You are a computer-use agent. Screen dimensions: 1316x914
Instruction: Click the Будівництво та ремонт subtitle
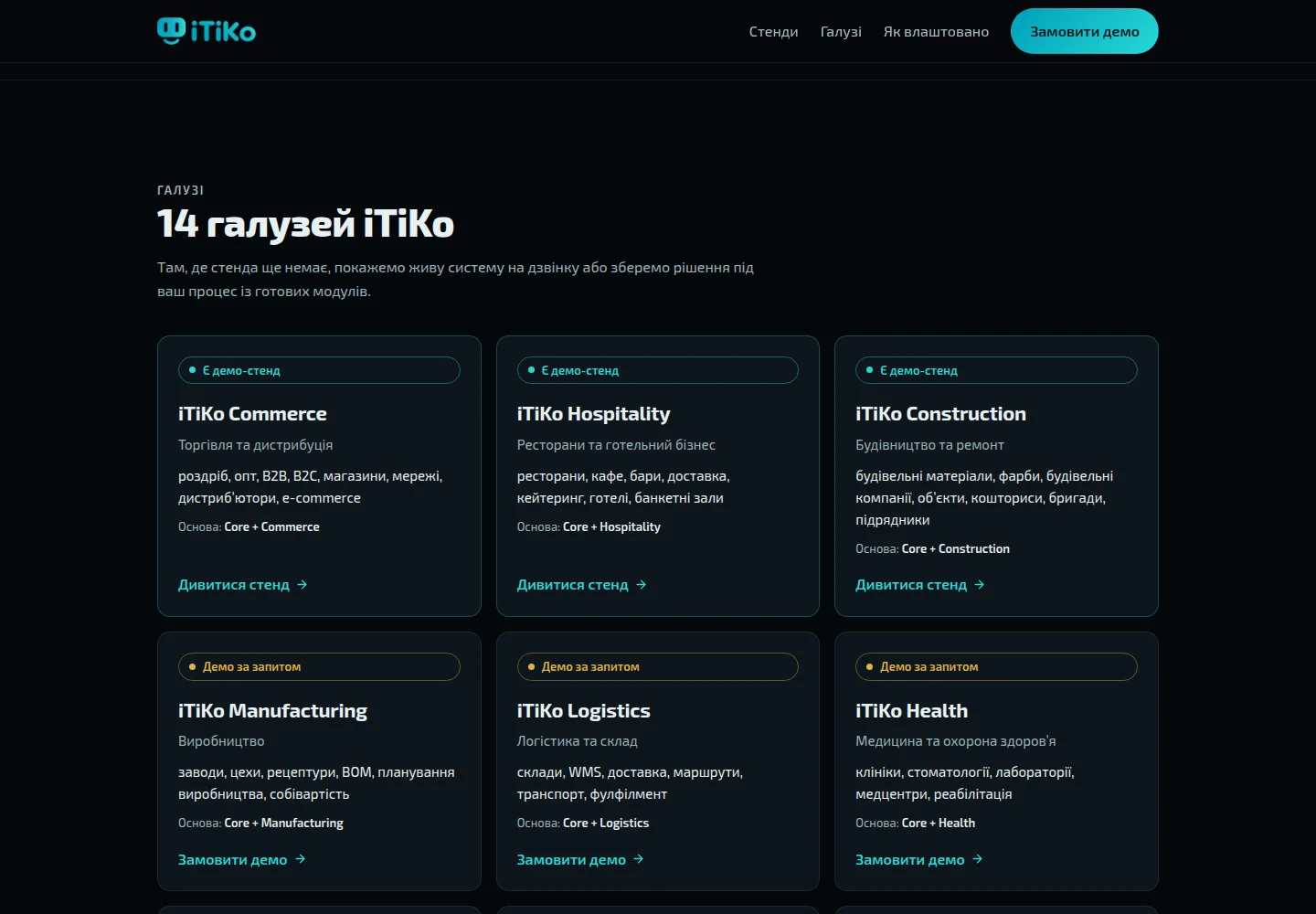pos(929,445)
